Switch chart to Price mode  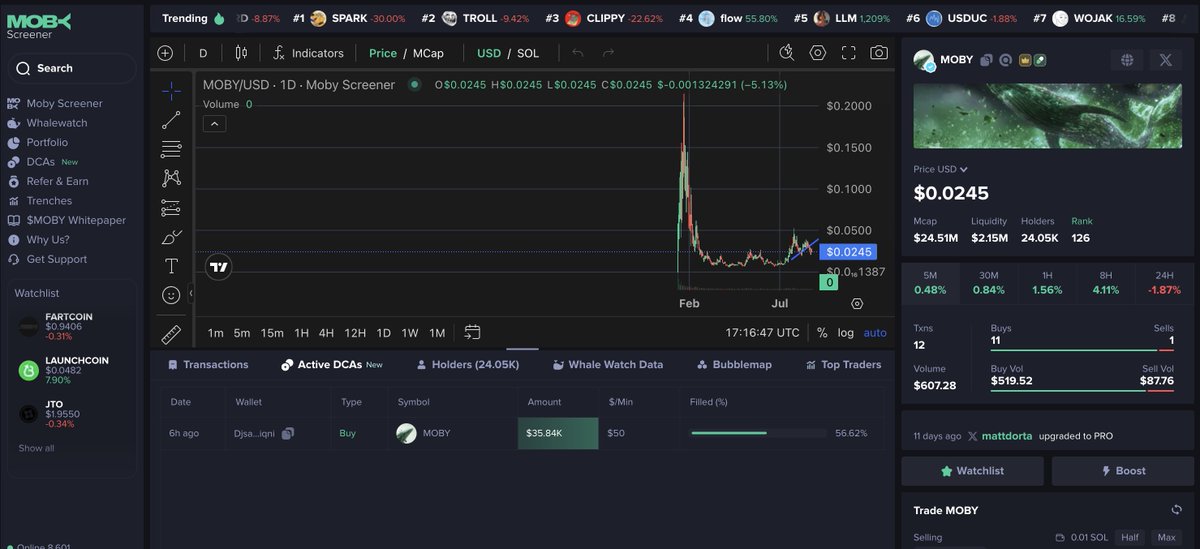click(x=383, y=53)
